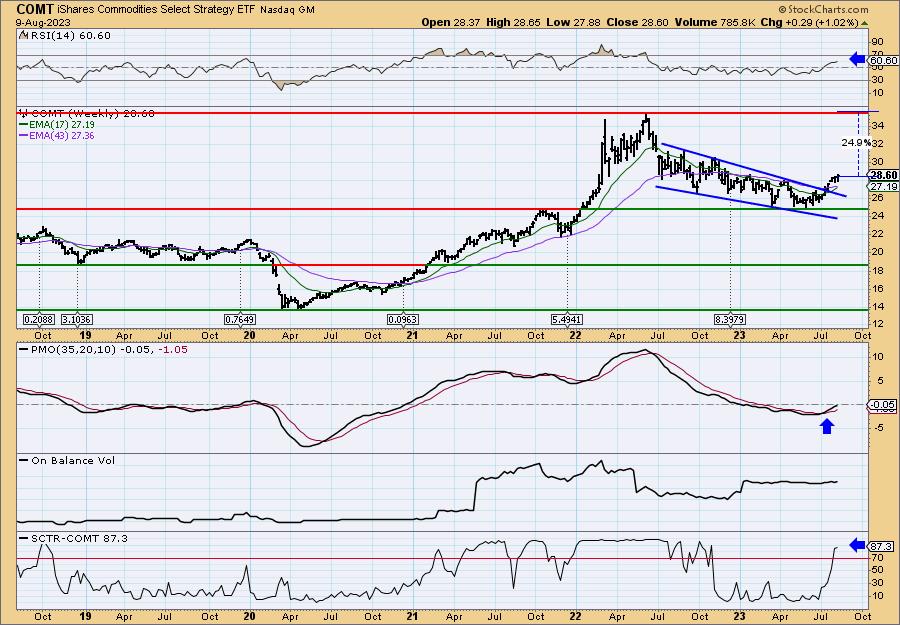Click the 34 price level on price axis
Screen dimensions: 900x625
[876, 126]
